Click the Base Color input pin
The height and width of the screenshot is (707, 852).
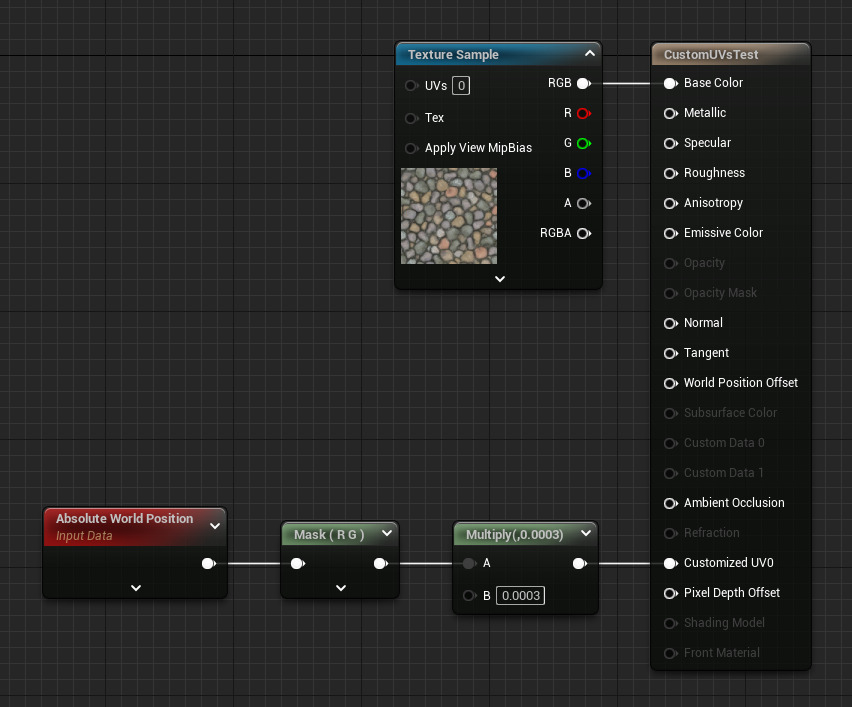pos(670,84)
